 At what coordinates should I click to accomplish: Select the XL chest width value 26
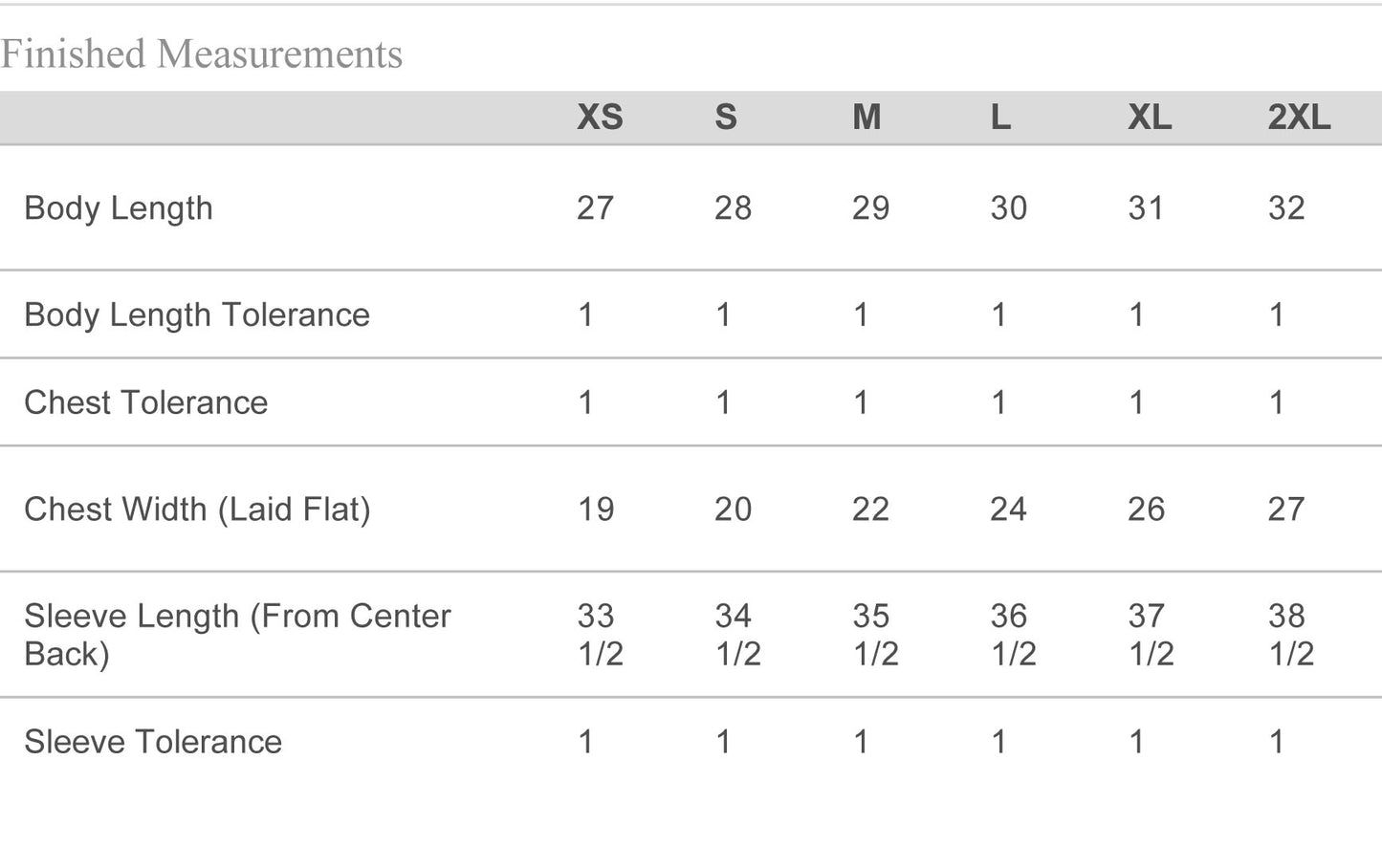click(1146, 510)
